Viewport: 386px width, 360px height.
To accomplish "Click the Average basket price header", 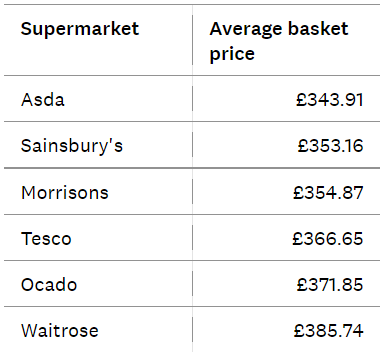I will tap(279, 41).
